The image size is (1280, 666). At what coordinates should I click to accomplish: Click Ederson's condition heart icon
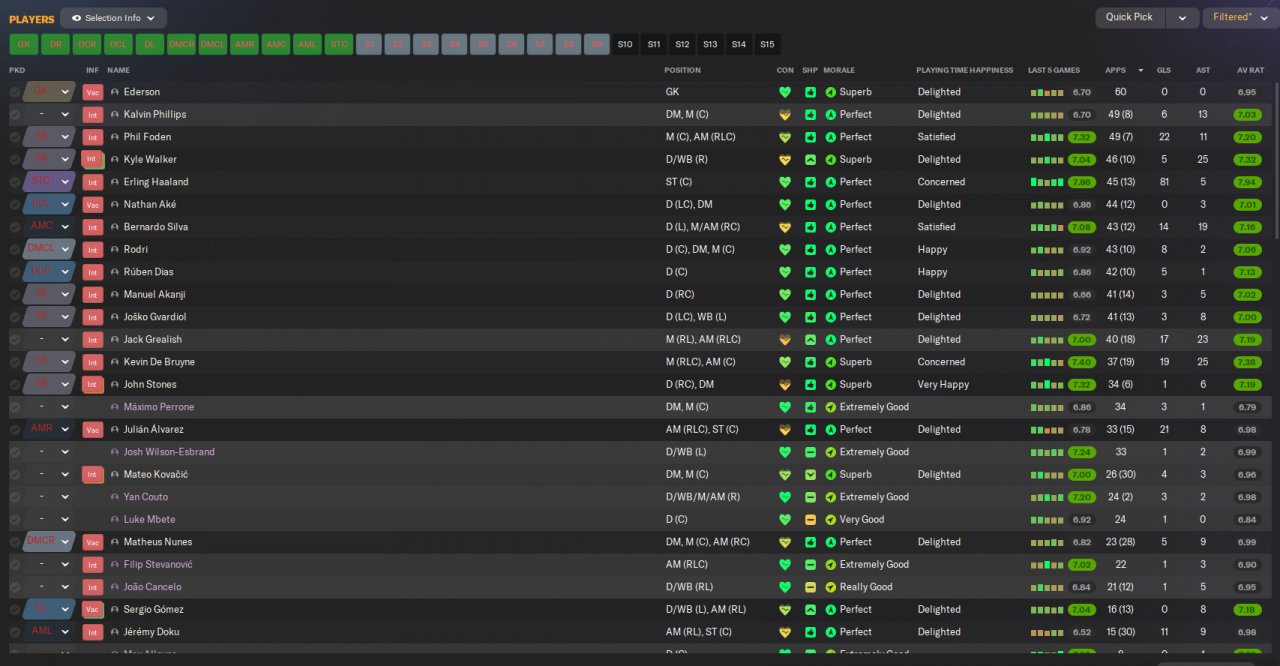[785, 92]
